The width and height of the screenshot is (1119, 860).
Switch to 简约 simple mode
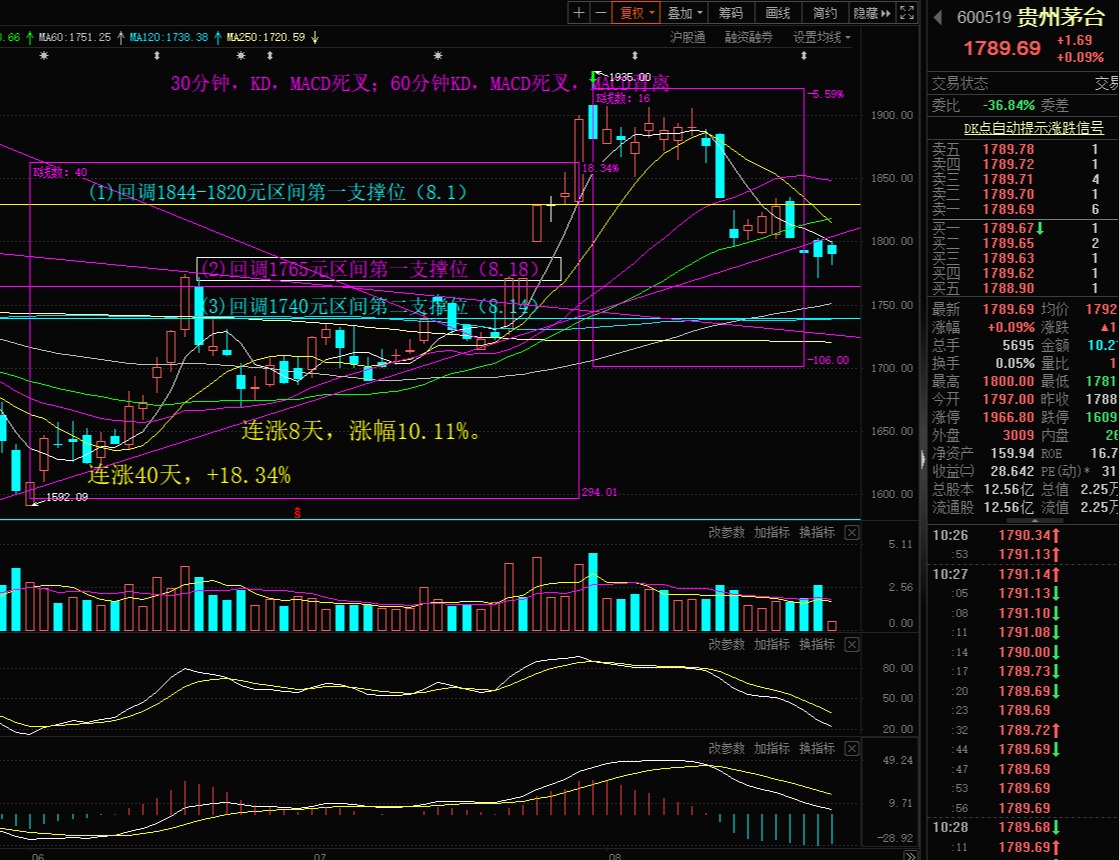click(x=824, y=13)
